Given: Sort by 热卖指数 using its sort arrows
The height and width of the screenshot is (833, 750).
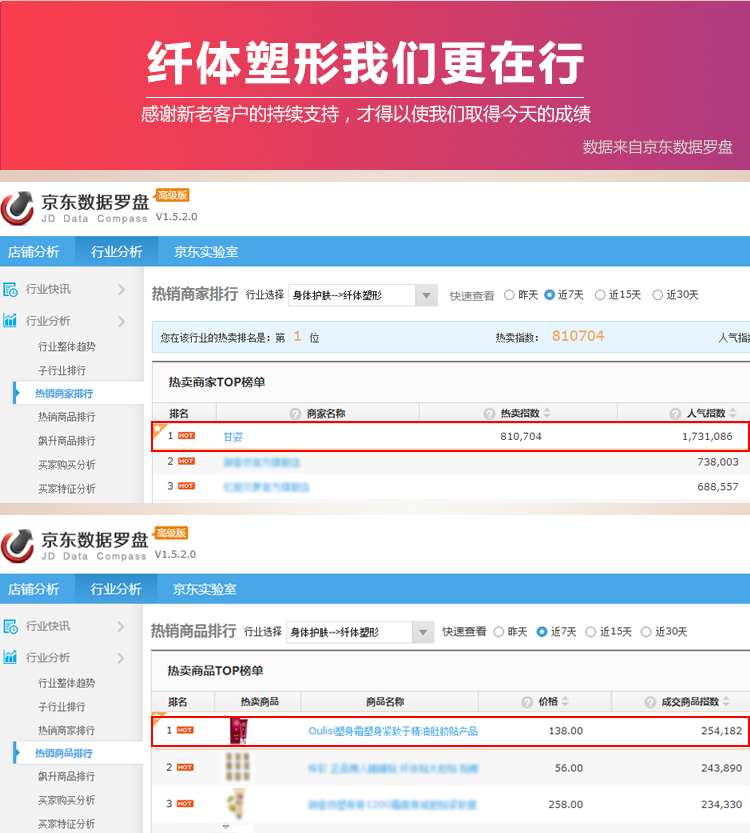Looking at the screenshot, I should (x=547, y=413).
